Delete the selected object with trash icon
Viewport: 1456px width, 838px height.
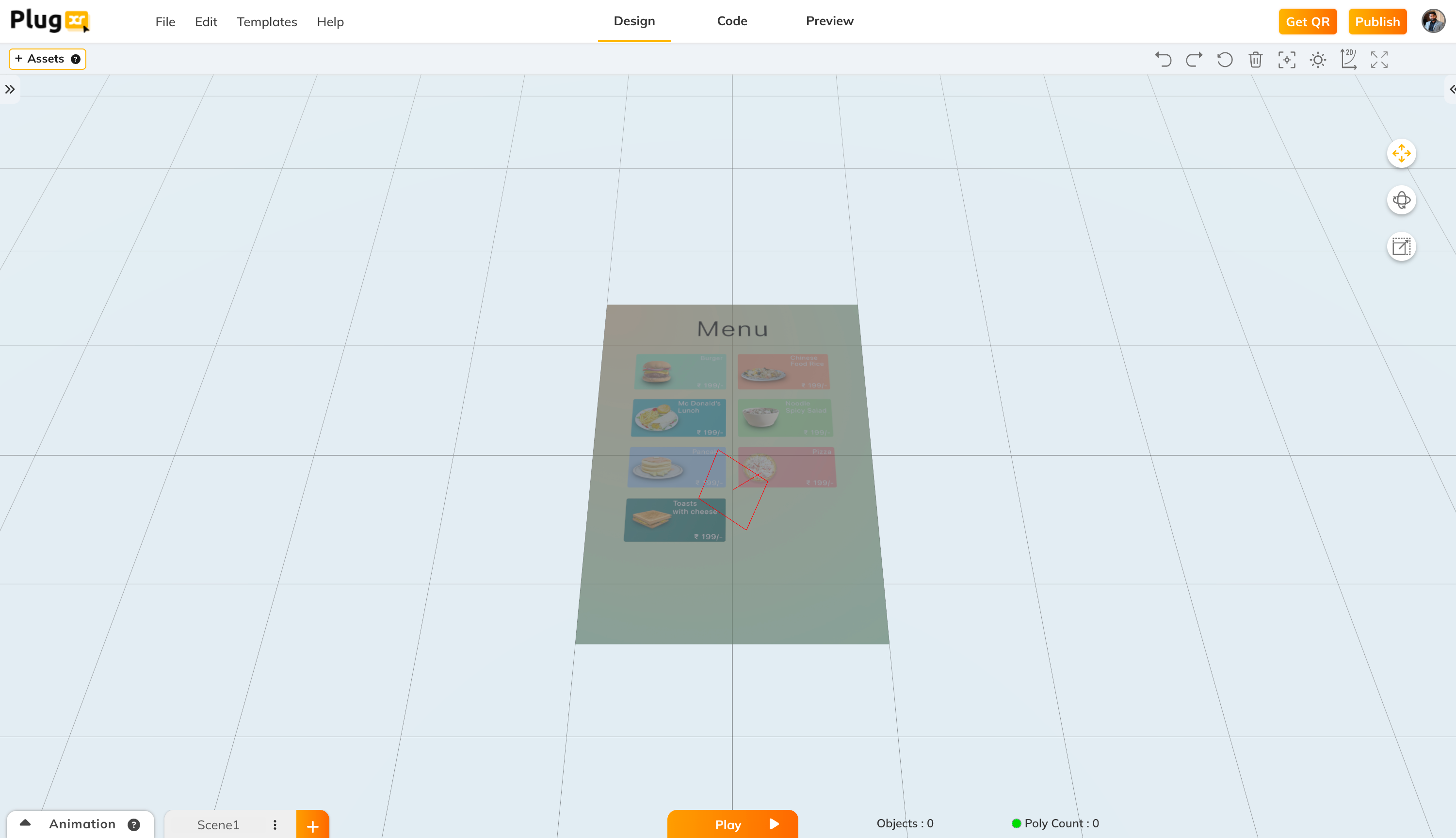click(x=1255, y=59)
